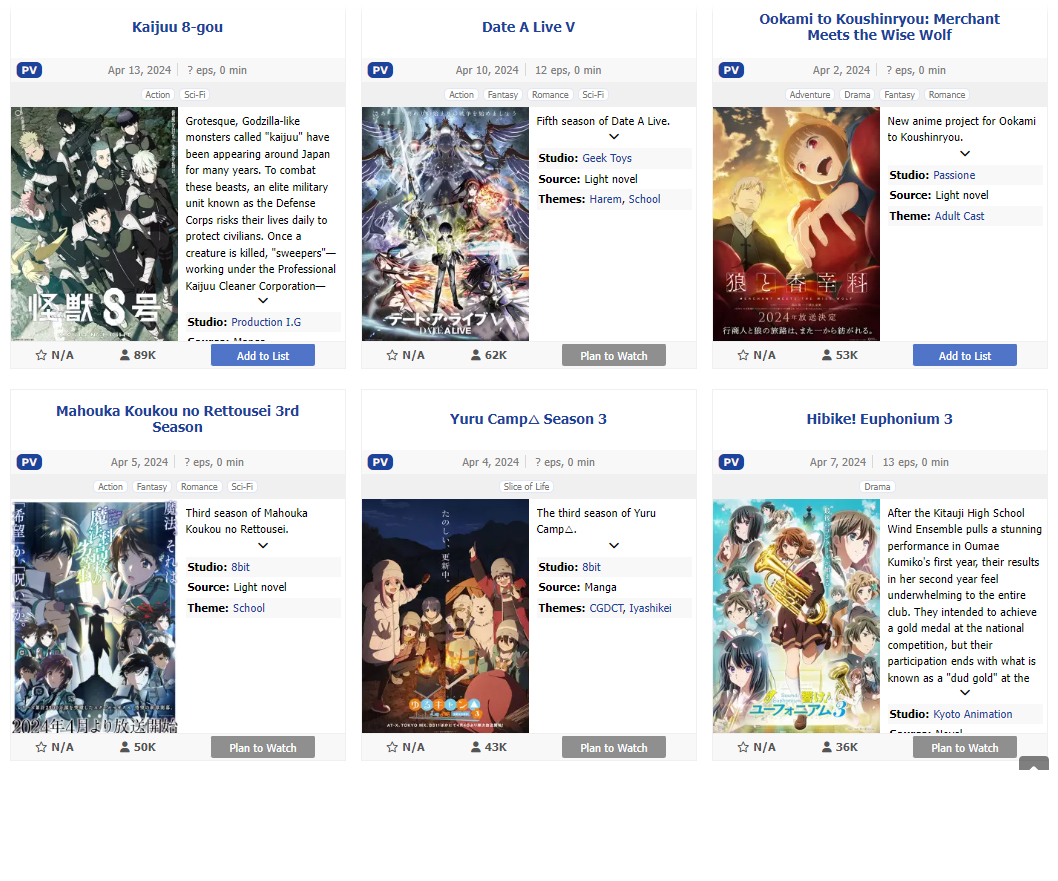
Task: Open the Geek Toys studio link
Action: click(x=607, y=158)
